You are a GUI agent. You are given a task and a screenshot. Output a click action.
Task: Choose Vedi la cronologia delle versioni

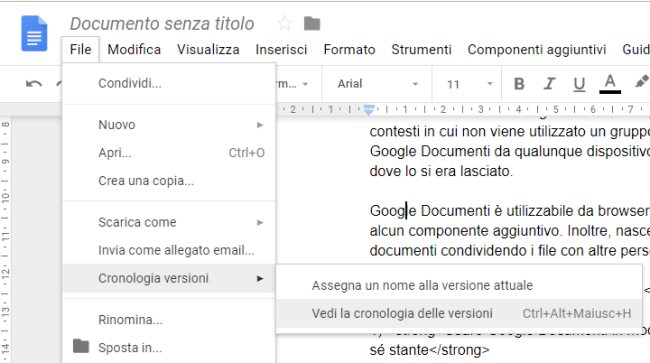[x=459, y=313]
